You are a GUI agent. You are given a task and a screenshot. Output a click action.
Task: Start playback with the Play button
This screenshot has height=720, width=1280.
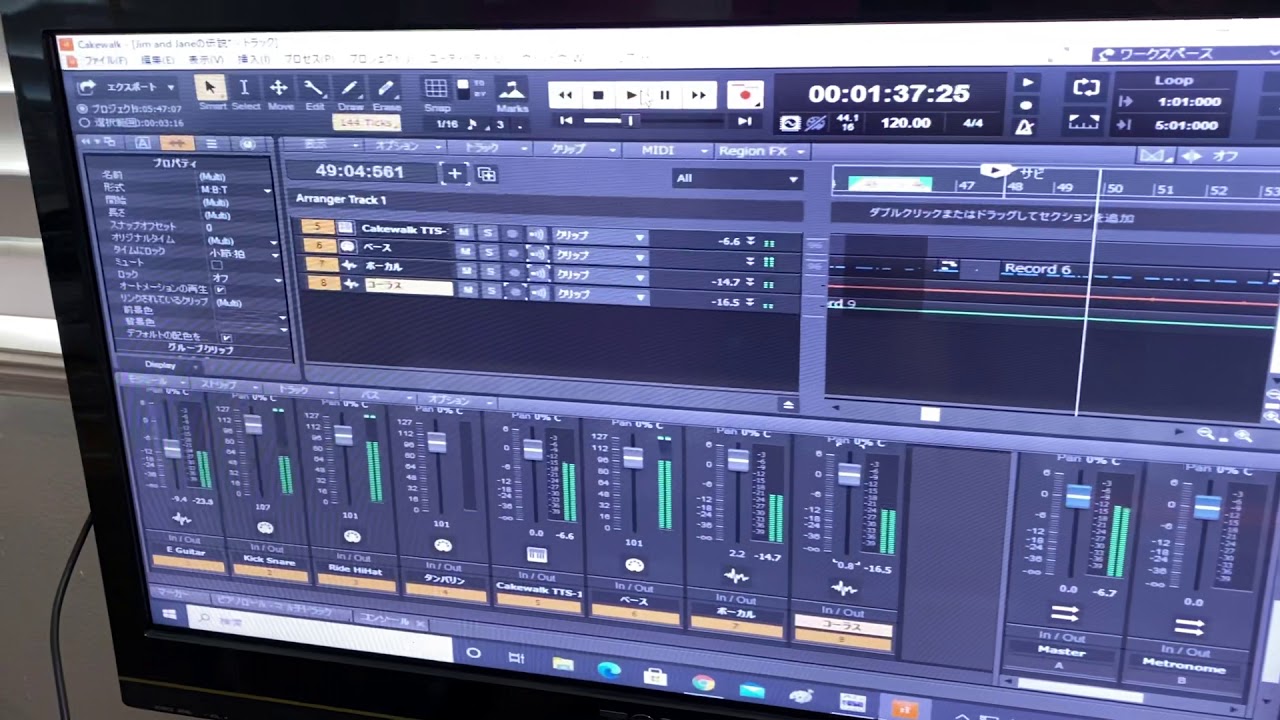632,95
